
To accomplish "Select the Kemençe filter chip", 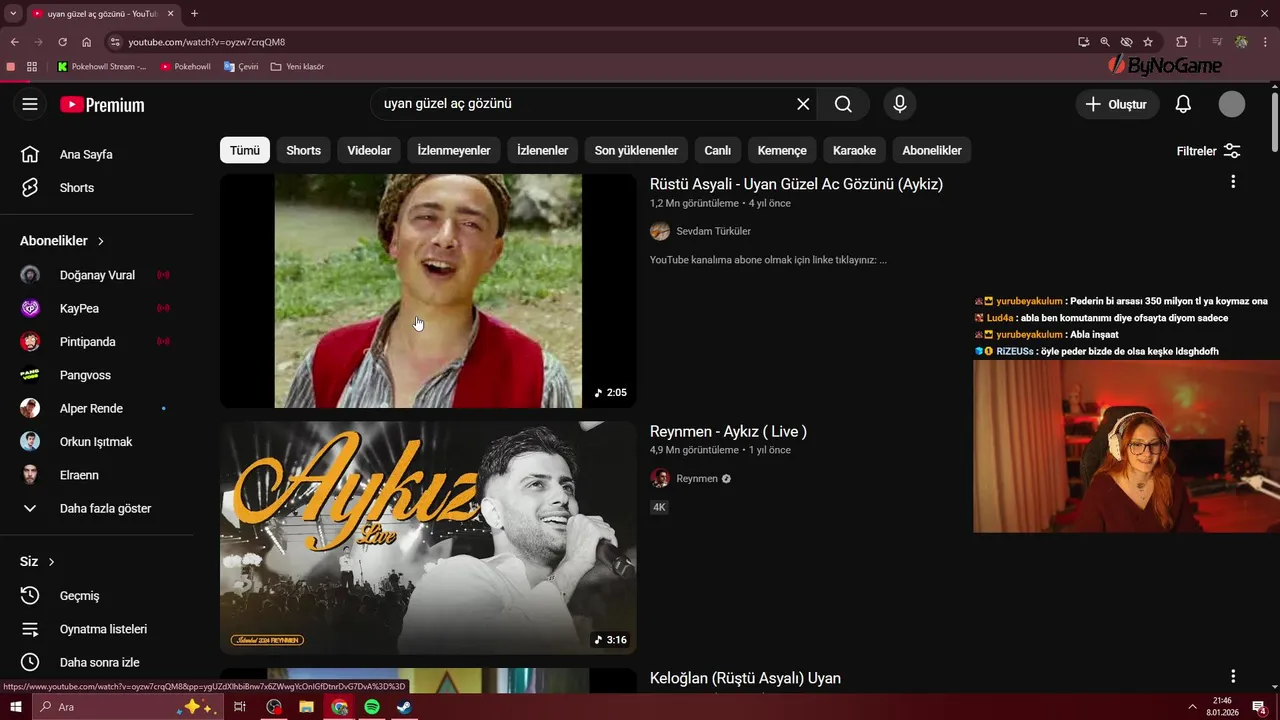I will point(782,150).
